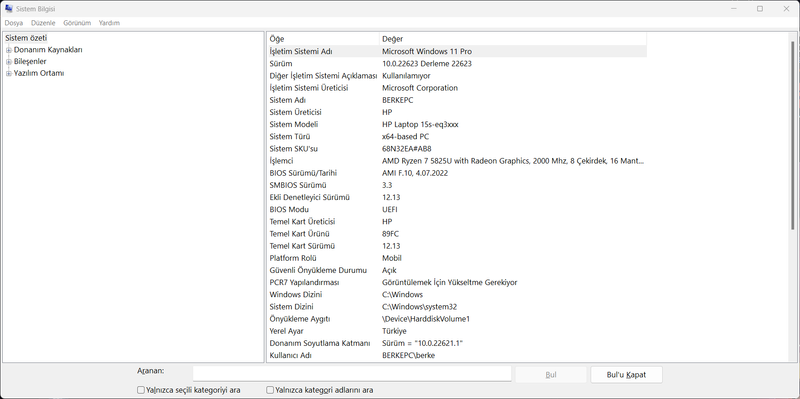Expand the Yazılım Ortamı tree node

click(x=9, y=73)
